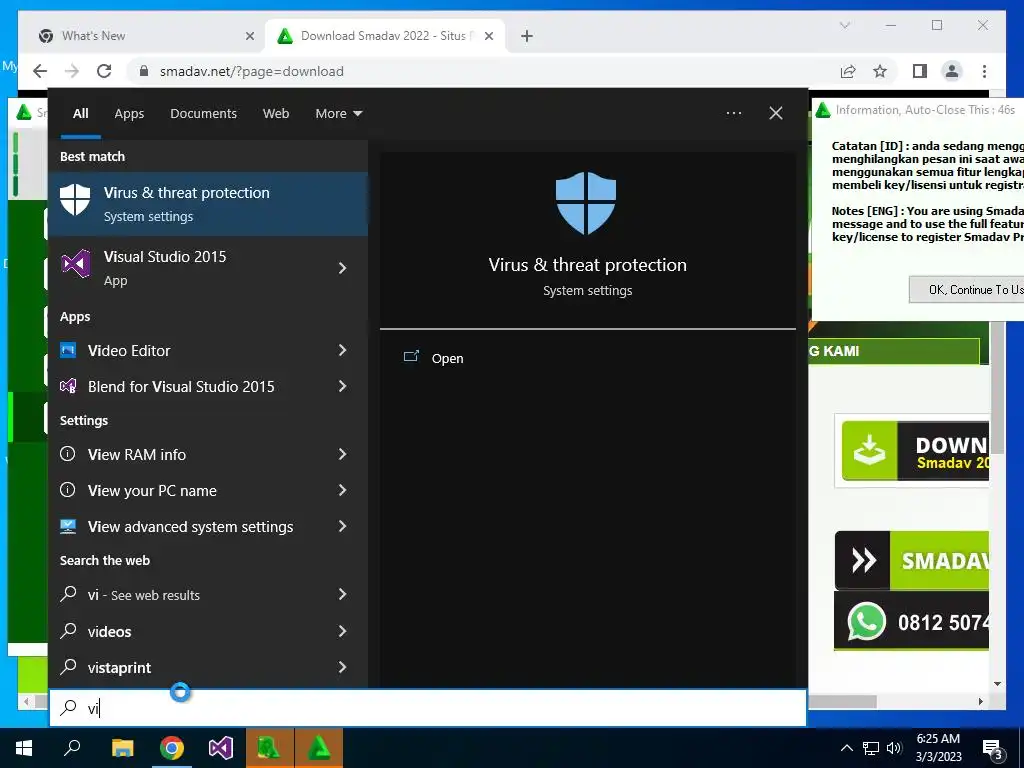Open the Windows Start menu

click(x=24, y=748)
